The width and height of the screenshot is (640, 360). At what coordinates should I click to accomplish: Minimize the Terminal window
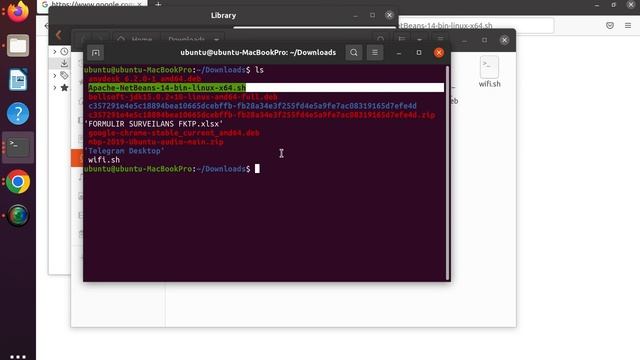399,53
